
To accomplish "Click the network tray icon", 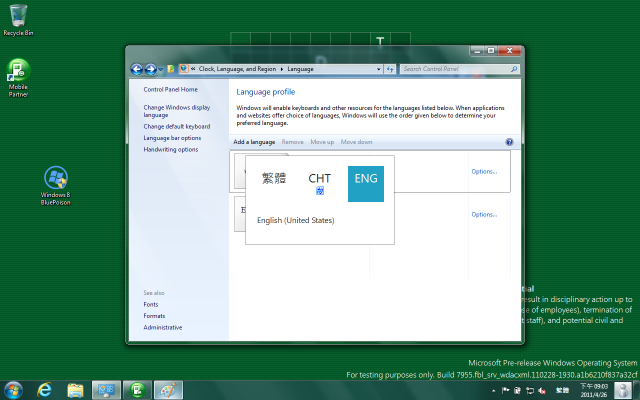I will point(529,391).
